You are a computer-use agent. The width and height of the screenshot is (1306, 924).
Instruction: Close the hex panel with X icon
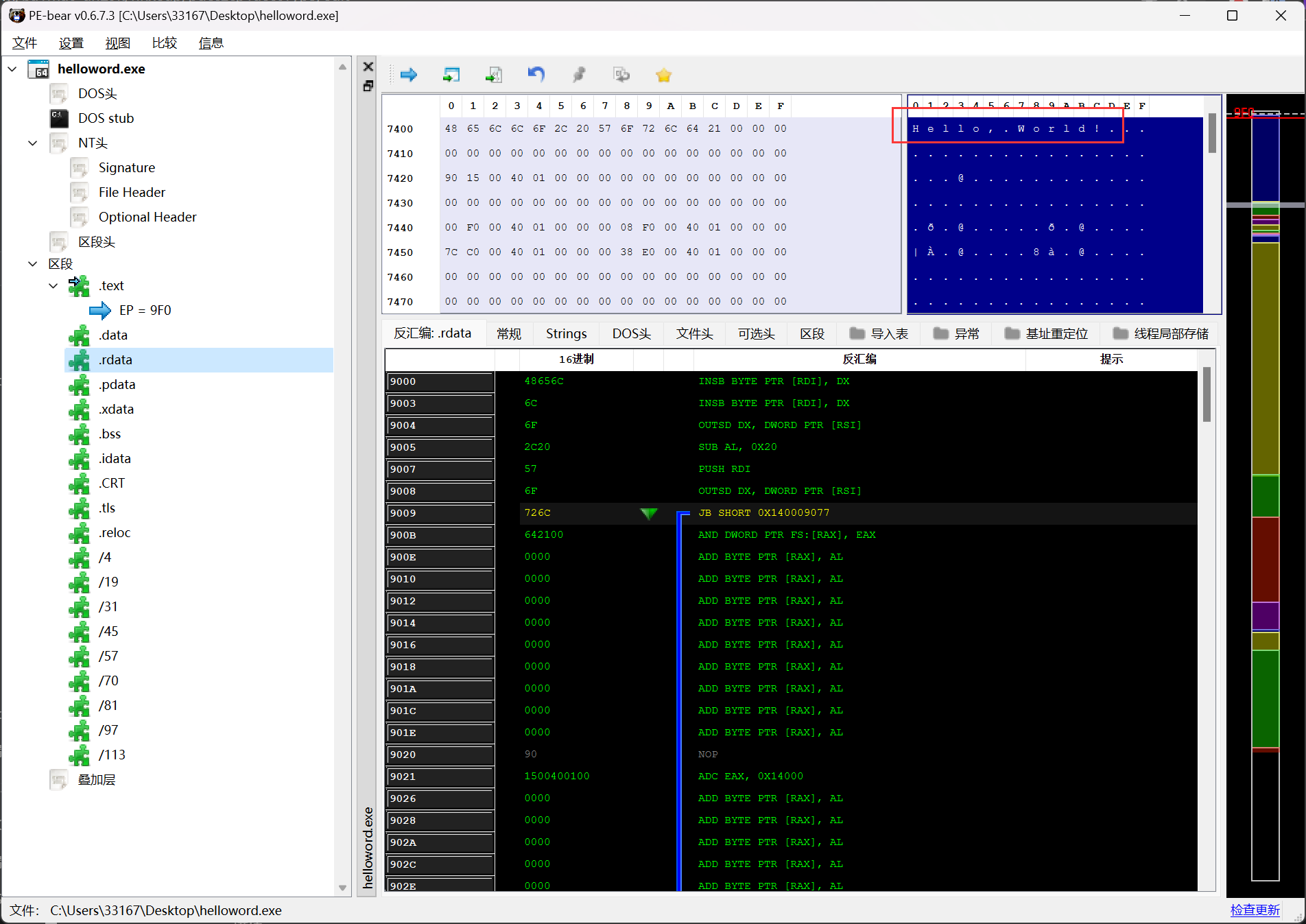click(x=368, y=67)
